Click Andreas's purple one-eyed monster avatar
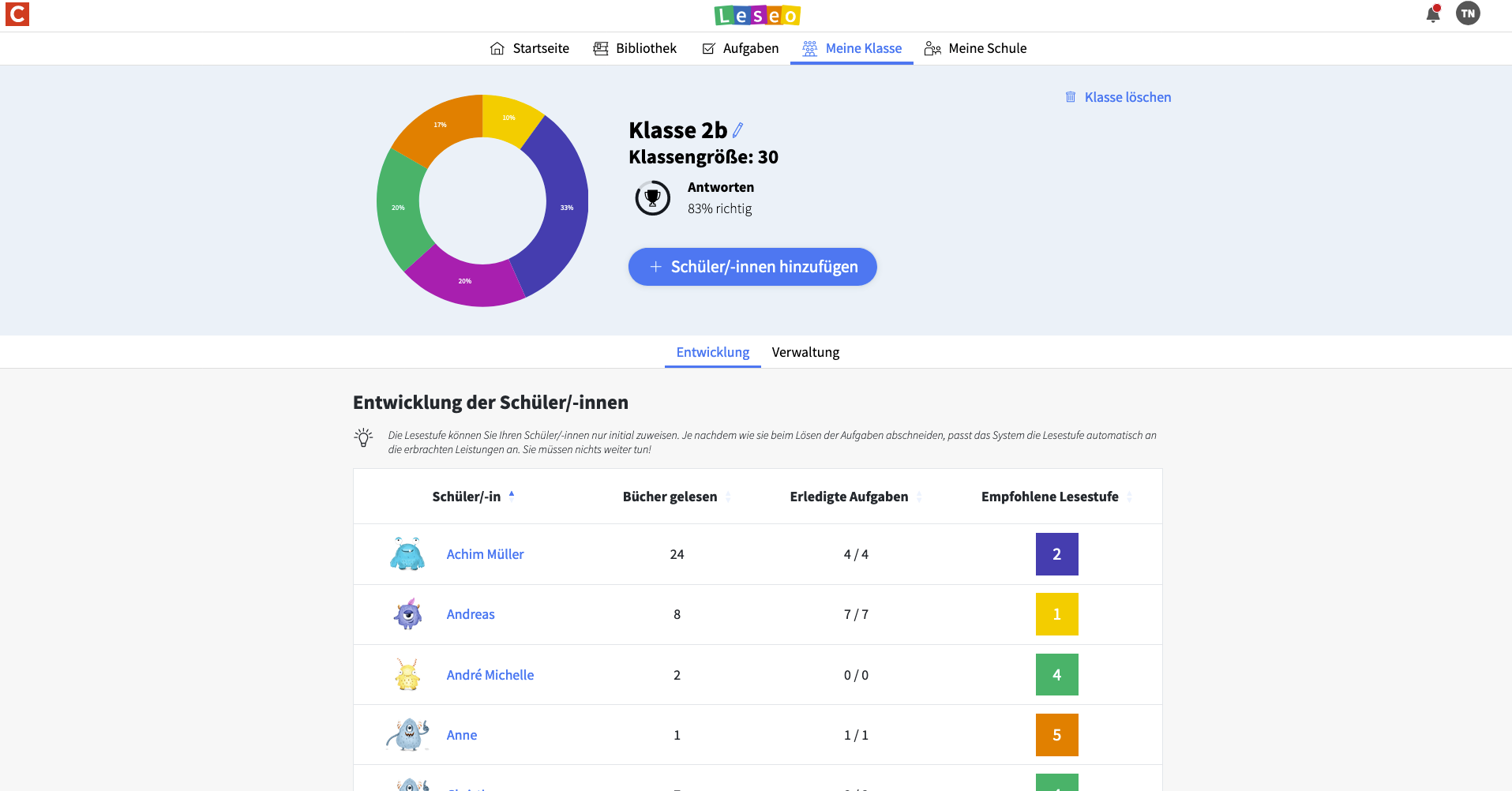1512x791 pixels. pyautogui.click(x=407, y=614)
